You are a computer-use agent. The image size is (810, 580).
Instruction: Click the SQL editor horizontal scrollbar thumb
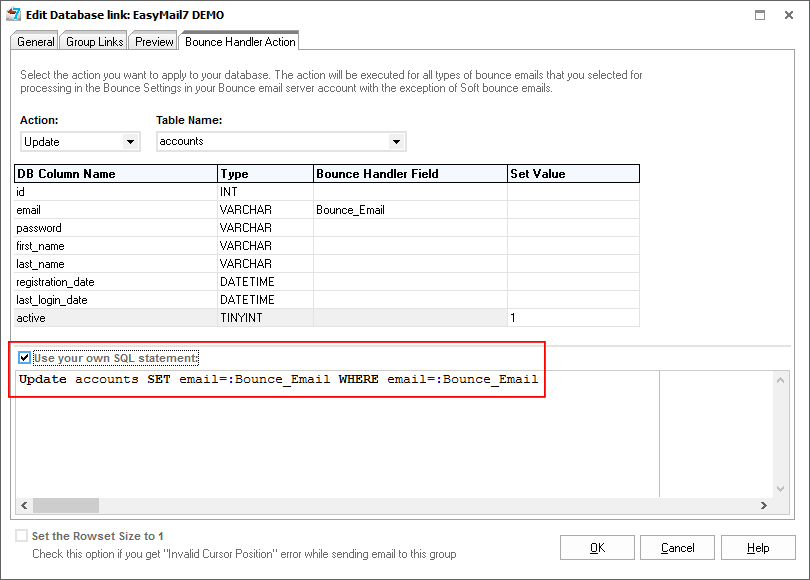coord(66,505)
